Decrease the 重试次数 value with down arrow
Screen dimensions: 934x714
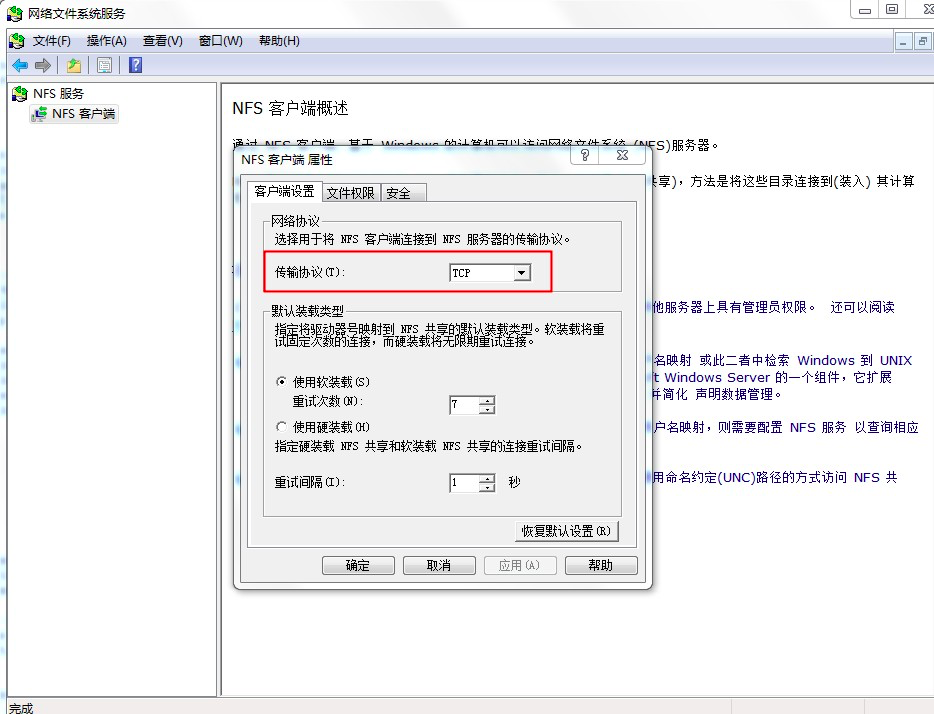pyautogui.click(x=488, y=410)
